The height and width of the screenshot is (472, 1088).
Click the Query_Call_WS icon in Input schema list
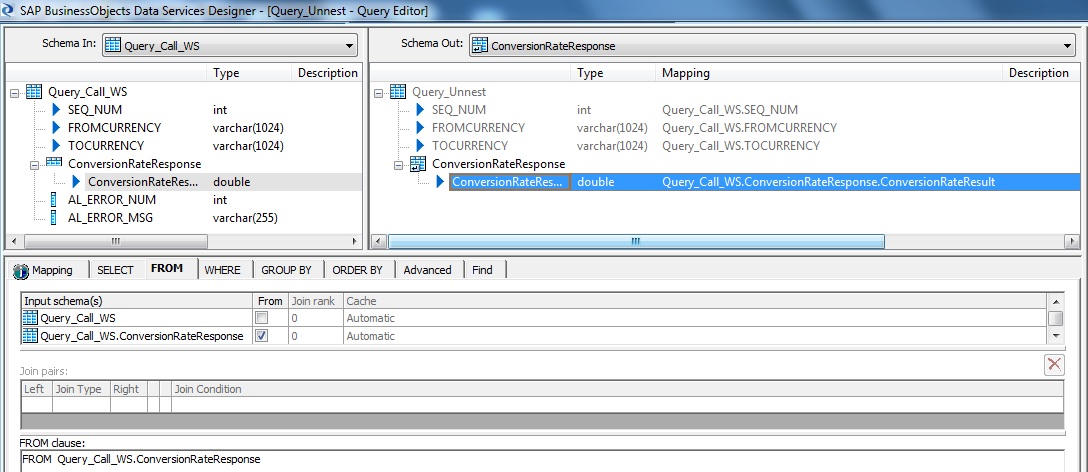click(x=31, y=318)
